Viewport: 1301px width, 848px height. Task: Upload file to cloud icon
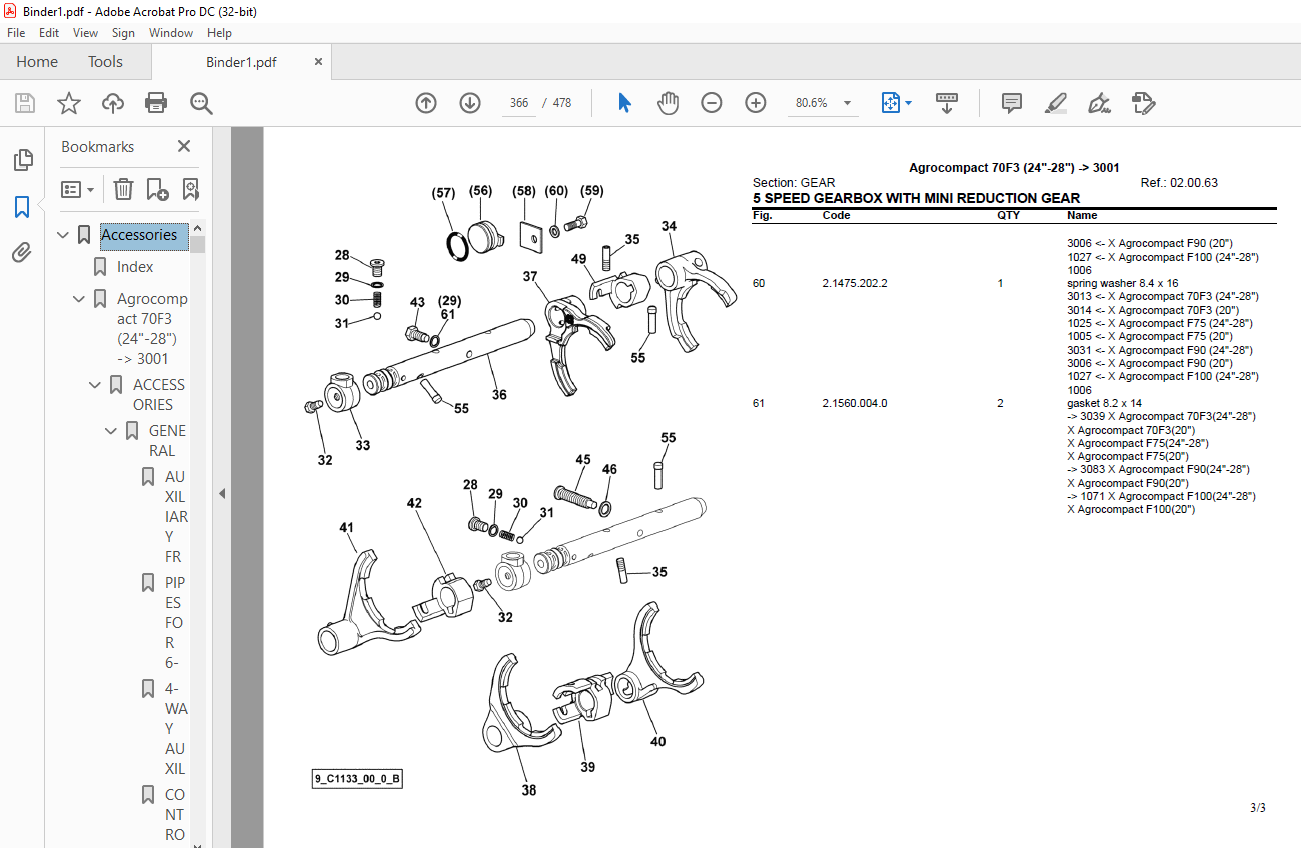click(x=113, y=103)
